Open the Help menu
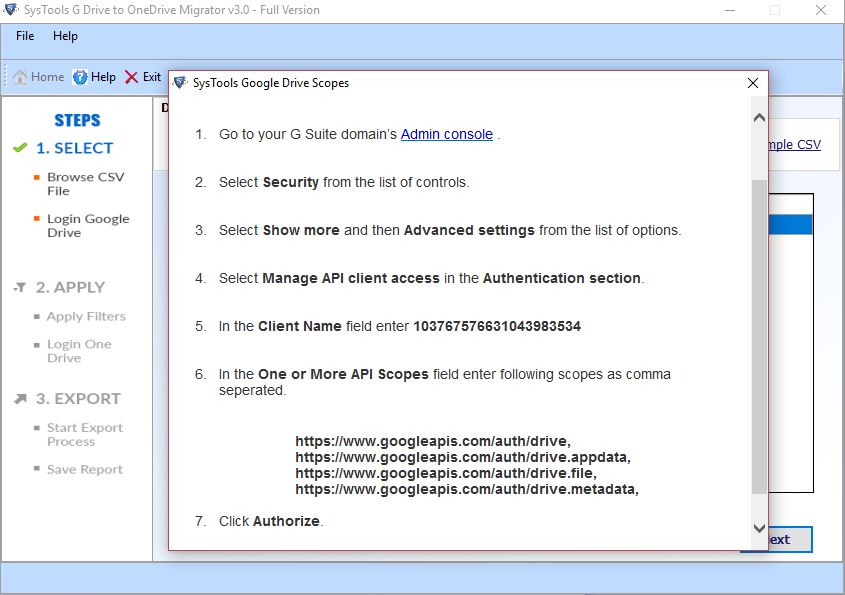Viewport: 845px width, 595px height. click(65, 36)
